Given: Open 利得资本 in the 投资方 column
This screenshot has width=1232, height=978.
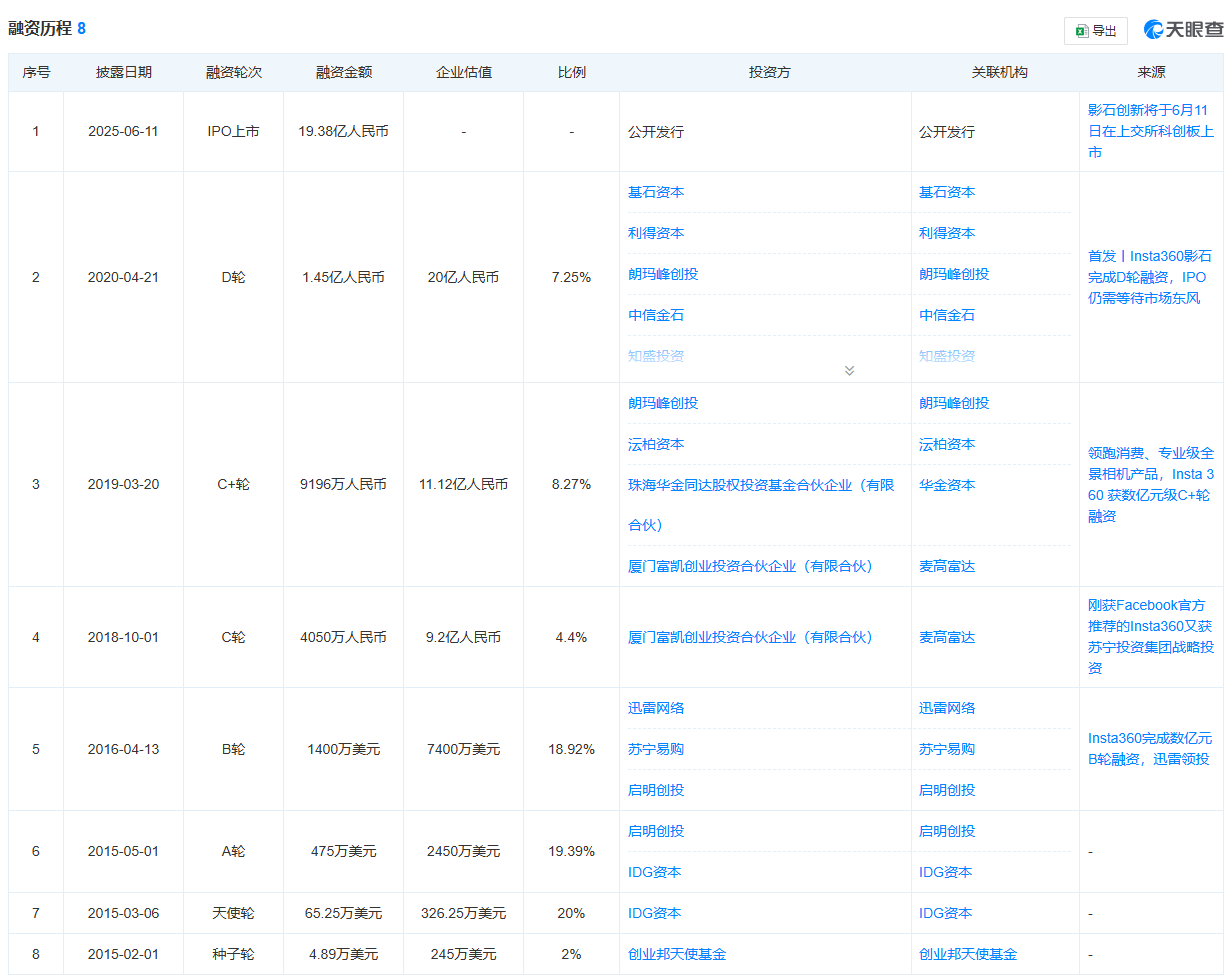Looking at the screenshot, I should click(656, 233).
